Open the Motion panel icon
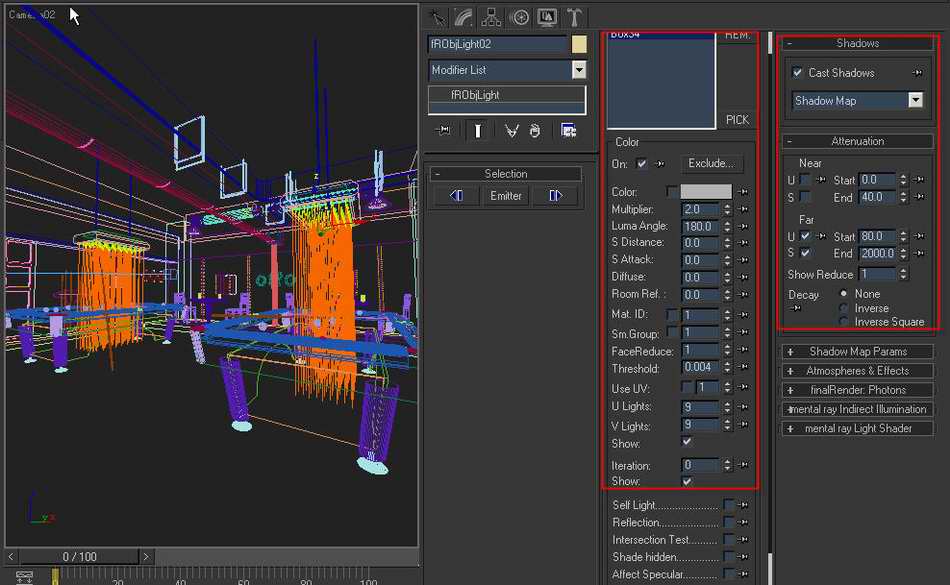Screen dimensions: 950x585 coord(519,17)
